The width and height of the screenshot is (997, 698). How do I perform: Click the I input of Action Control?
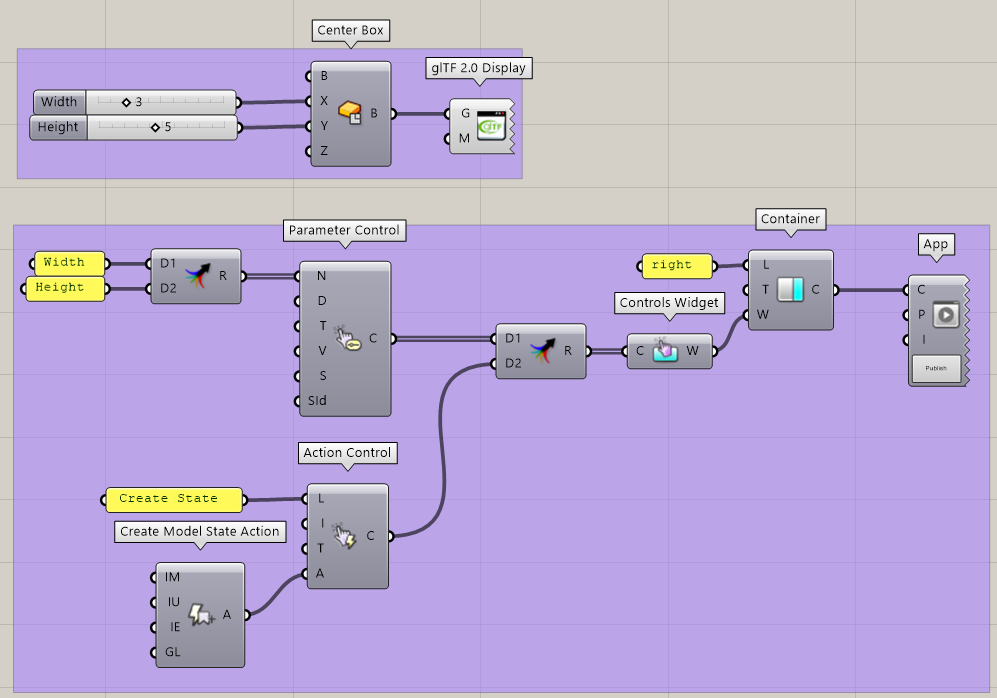coord(321,523)
